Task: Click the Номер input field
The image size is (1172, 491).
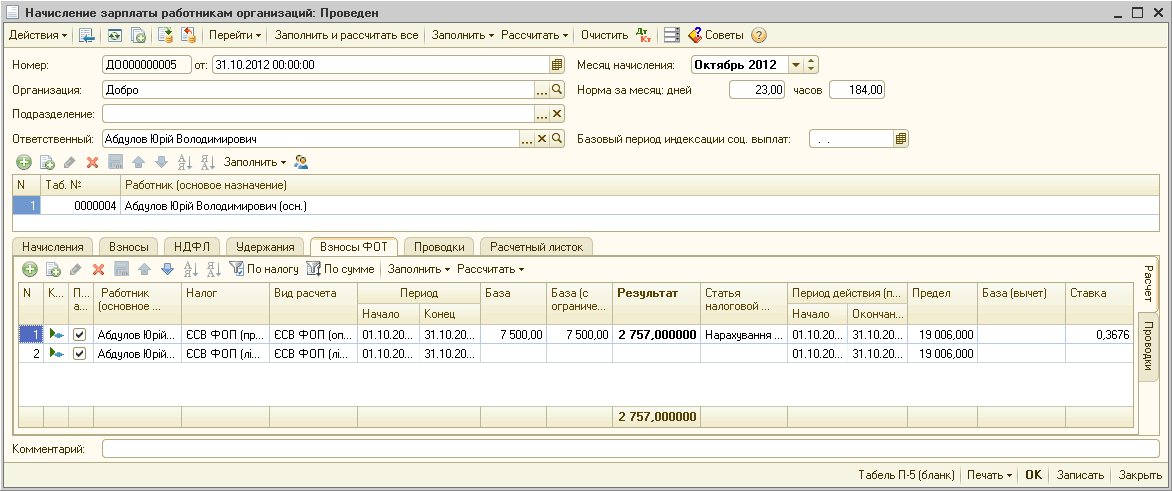Action: [x=146, y=65]
